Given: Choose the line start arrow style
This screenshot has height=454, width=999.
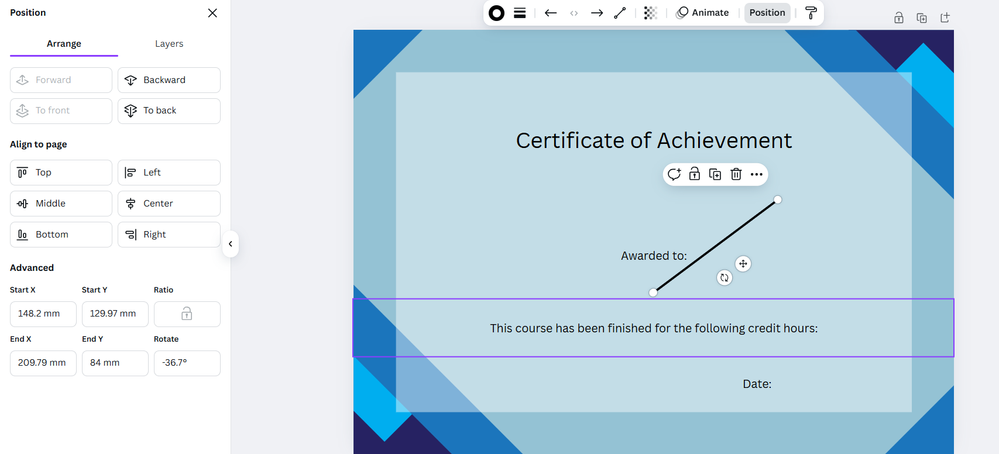Looking at the screenshot, I should tap(550, 13).
